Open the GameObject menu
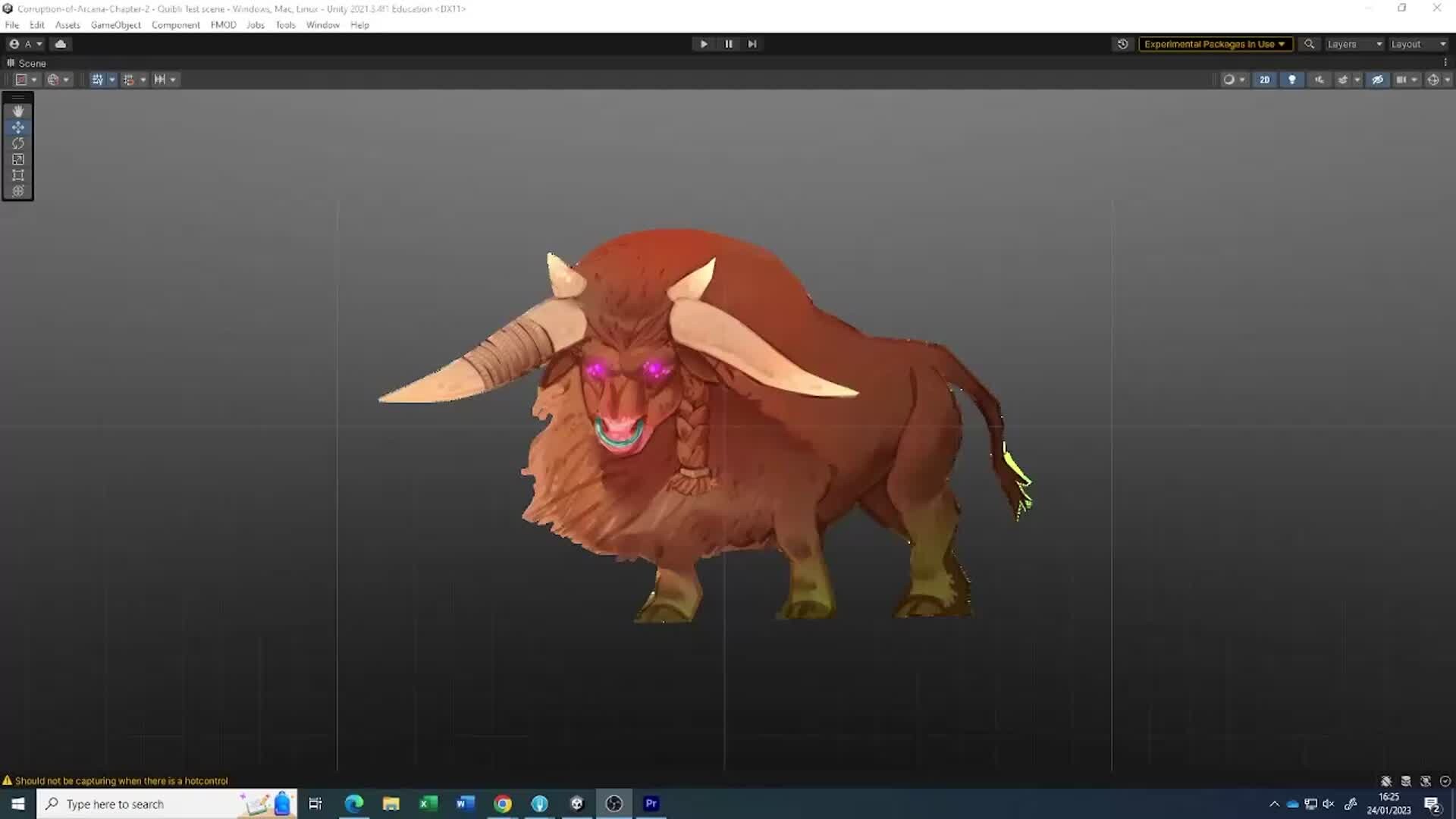 click(115, 25)
